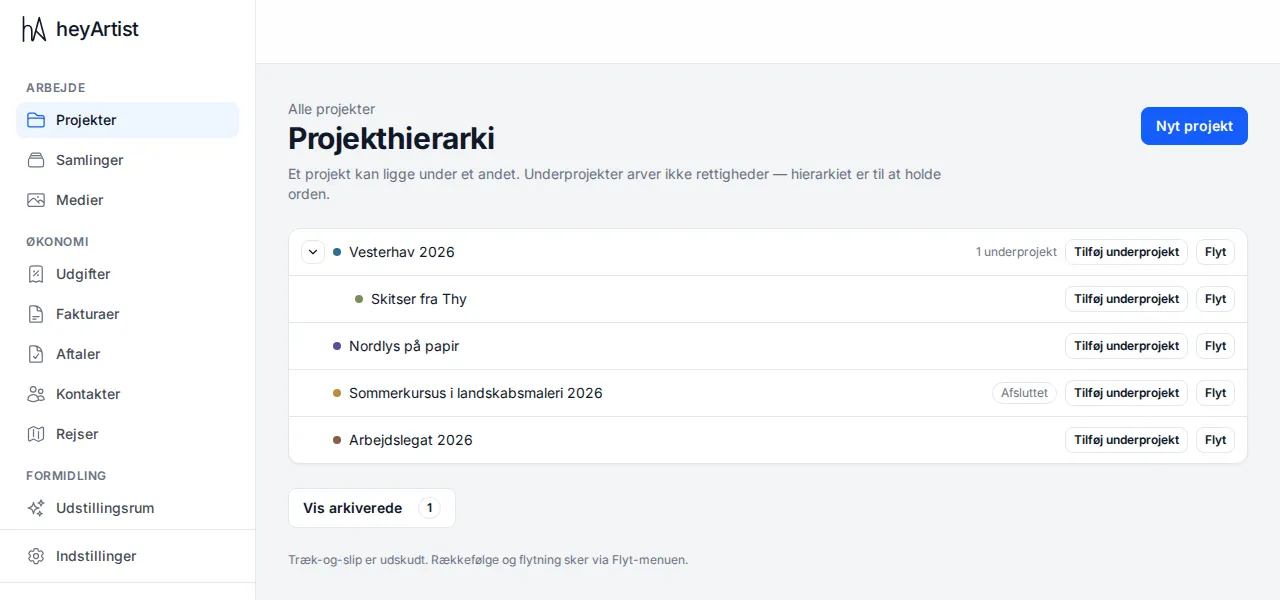Show archived projects with Vis arkiverede

[x=372, y=508]
